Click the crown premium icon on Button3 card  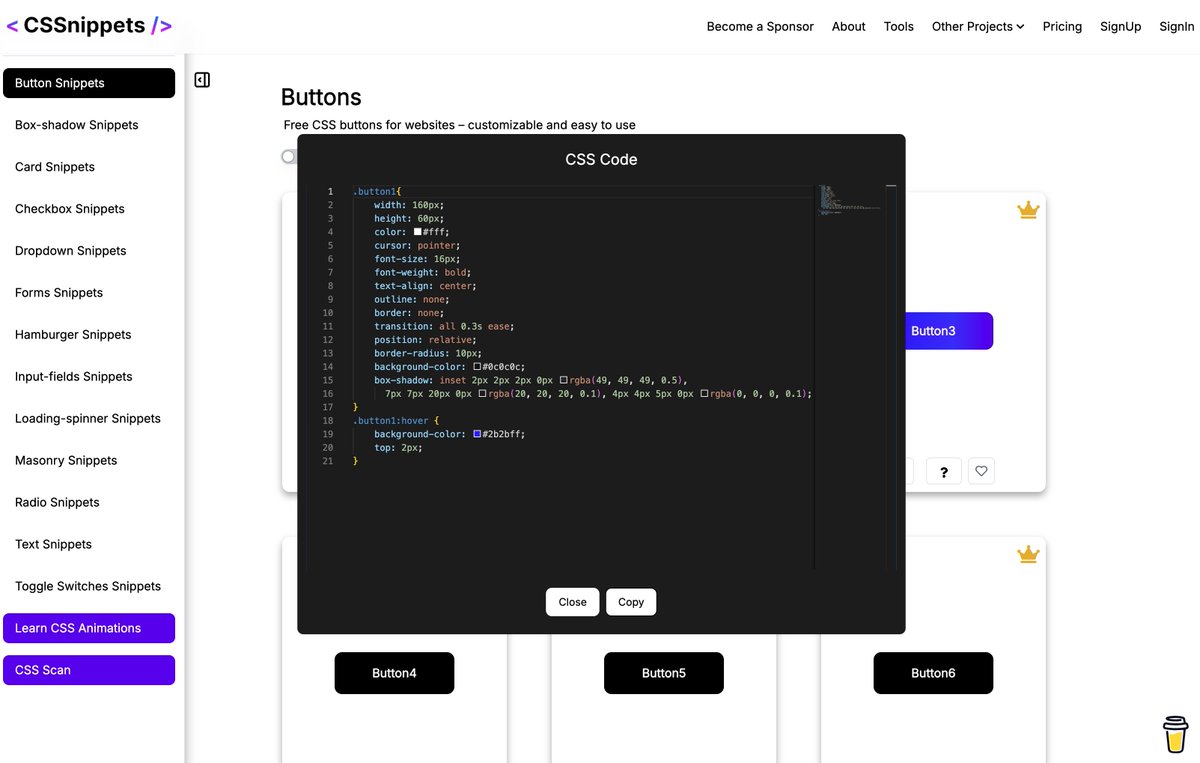click(1028, 210)
